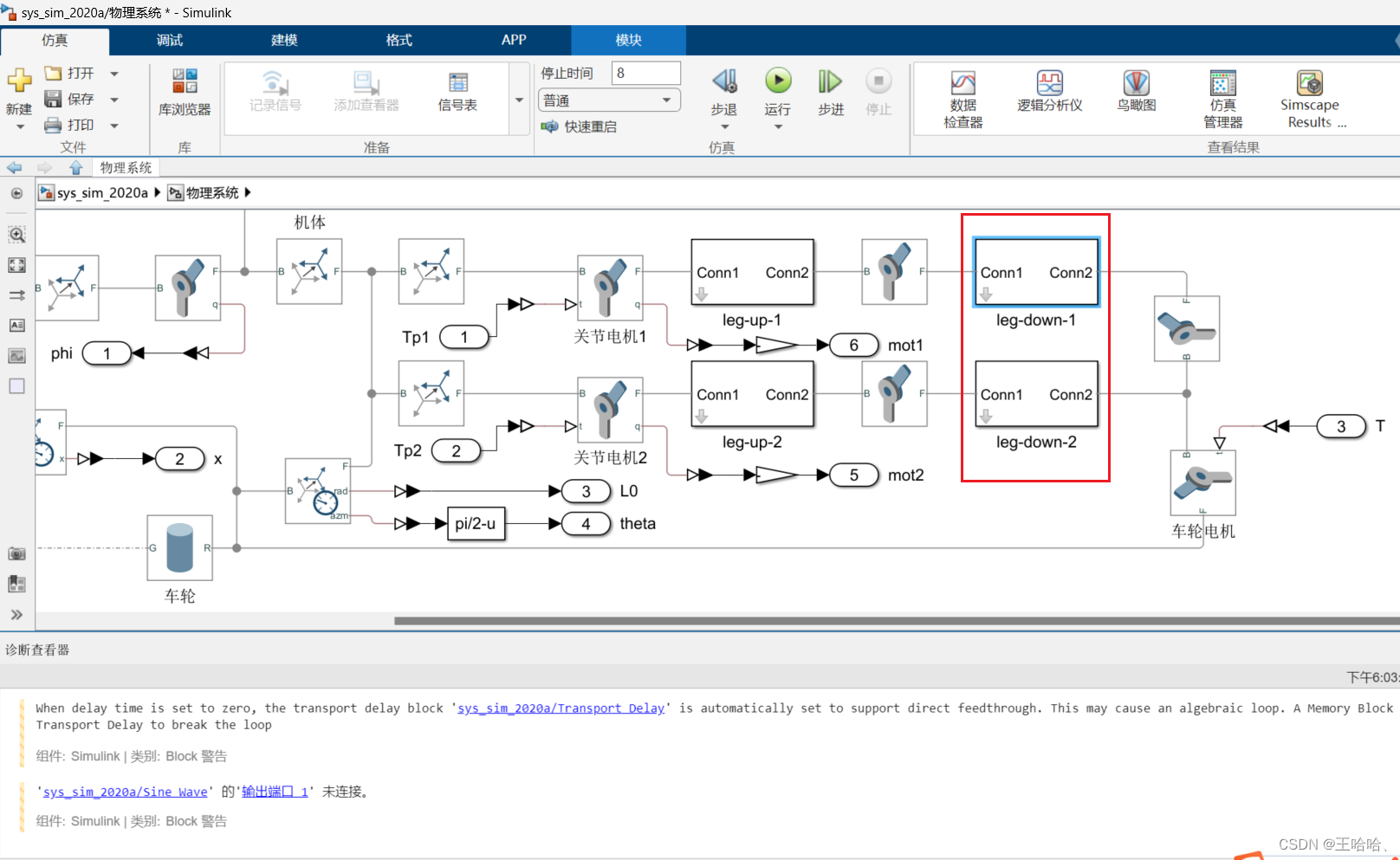The image size is (1400, 860).
Task: Select the Tp1 input port block
Action: pos(463,337)
